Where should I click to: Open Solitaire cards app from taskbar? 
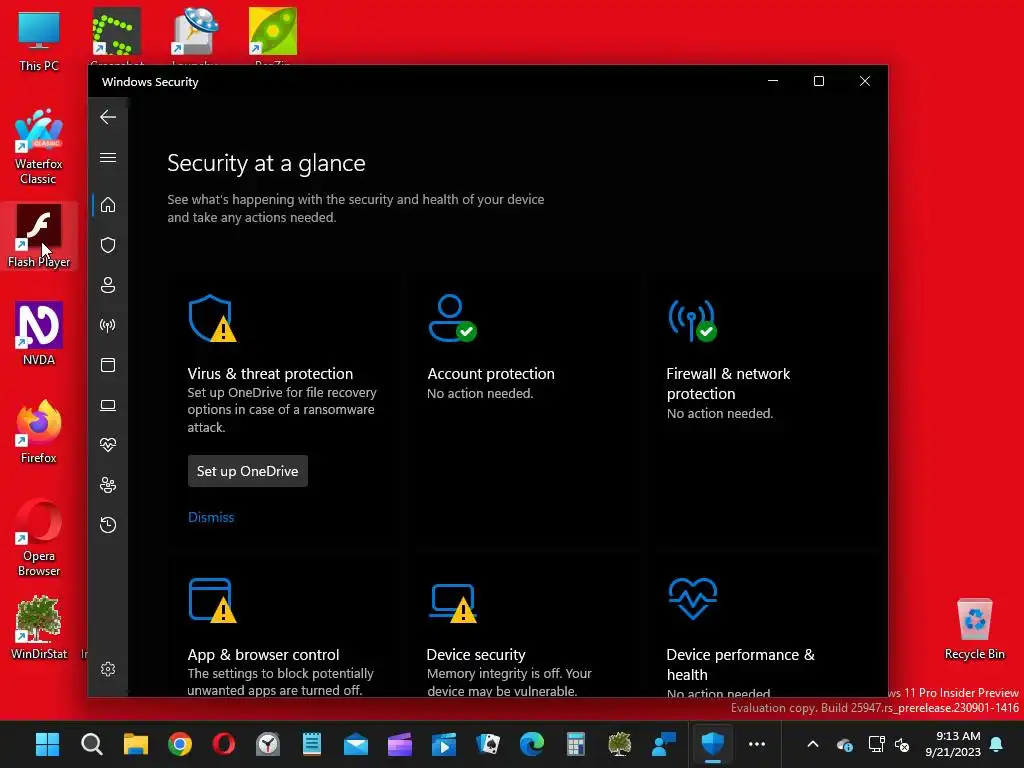point(488,744)
